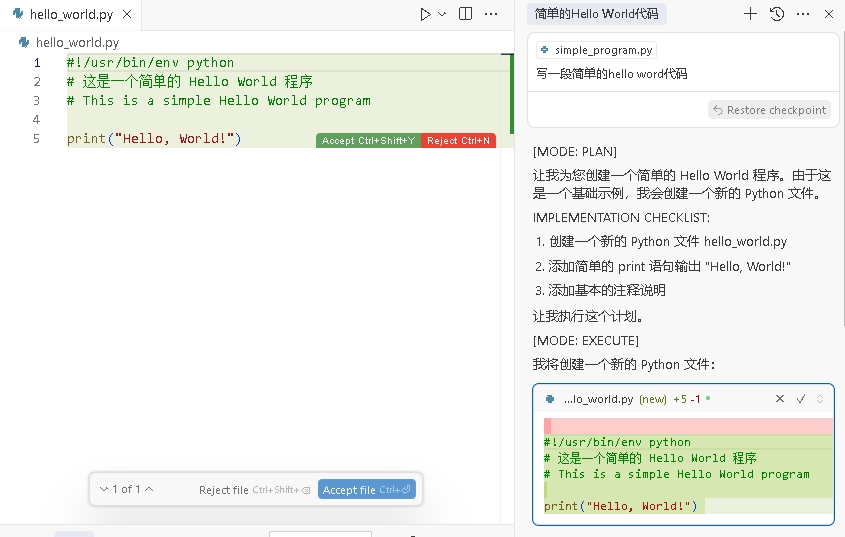
Task: Click print("Hello, World!") line in editor
Action: [x=154, y=139]
